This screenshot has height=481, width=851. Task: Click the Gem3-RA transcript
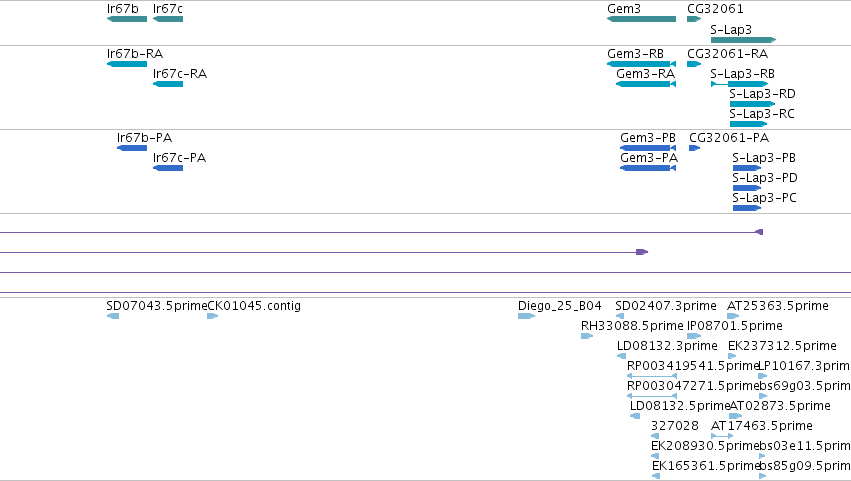[x=646, y=84]
